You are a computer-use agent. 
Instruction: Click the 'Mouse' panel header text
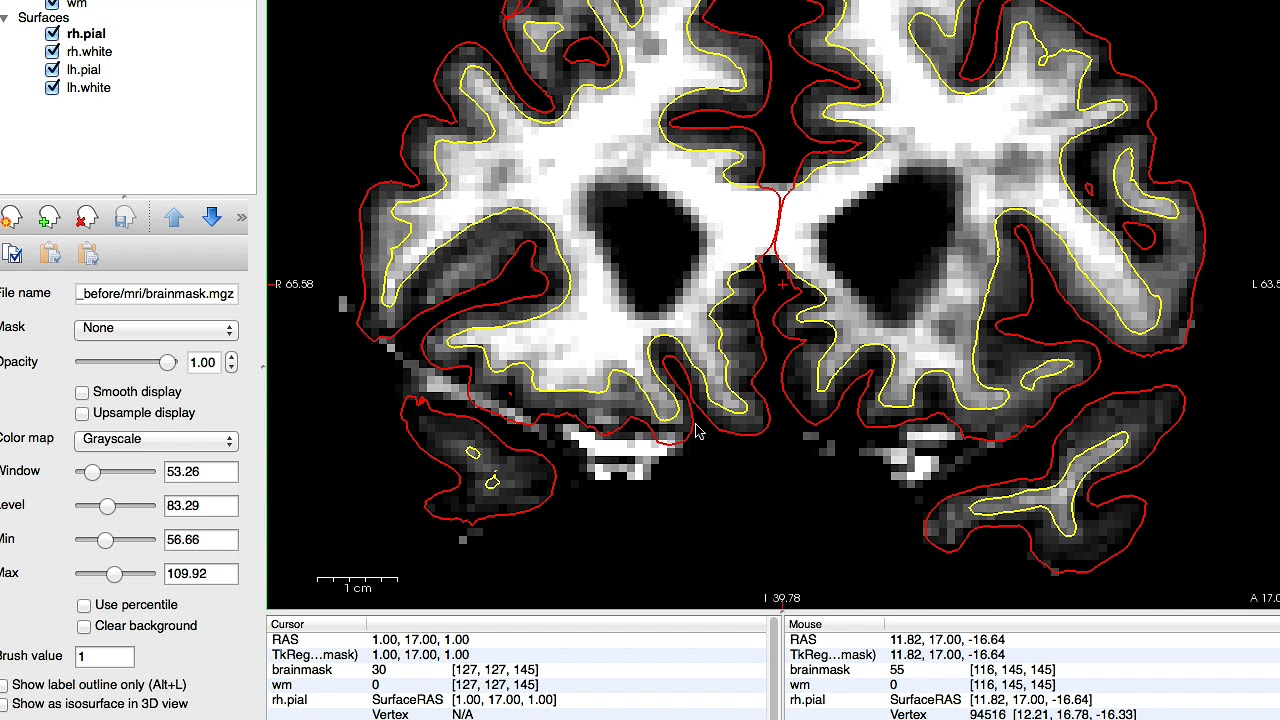click(x=805, y=625)
